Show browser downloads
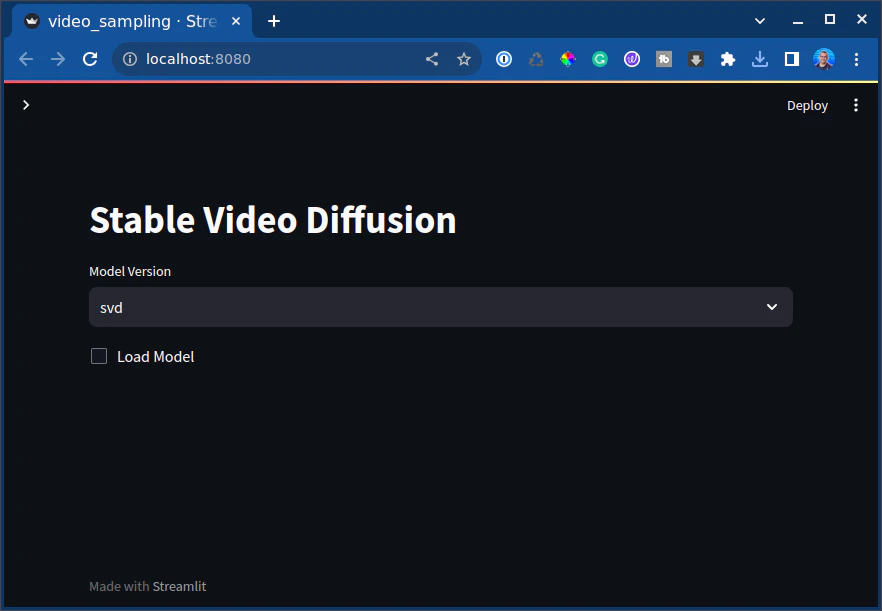 pyautogui.click(x=760, y=59)
